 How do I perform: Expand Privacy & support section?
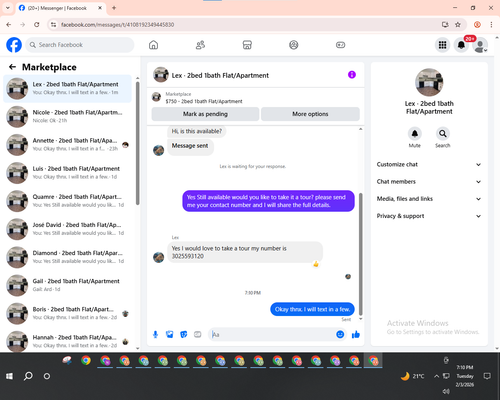pyautogui.click(x=429, y=216)
